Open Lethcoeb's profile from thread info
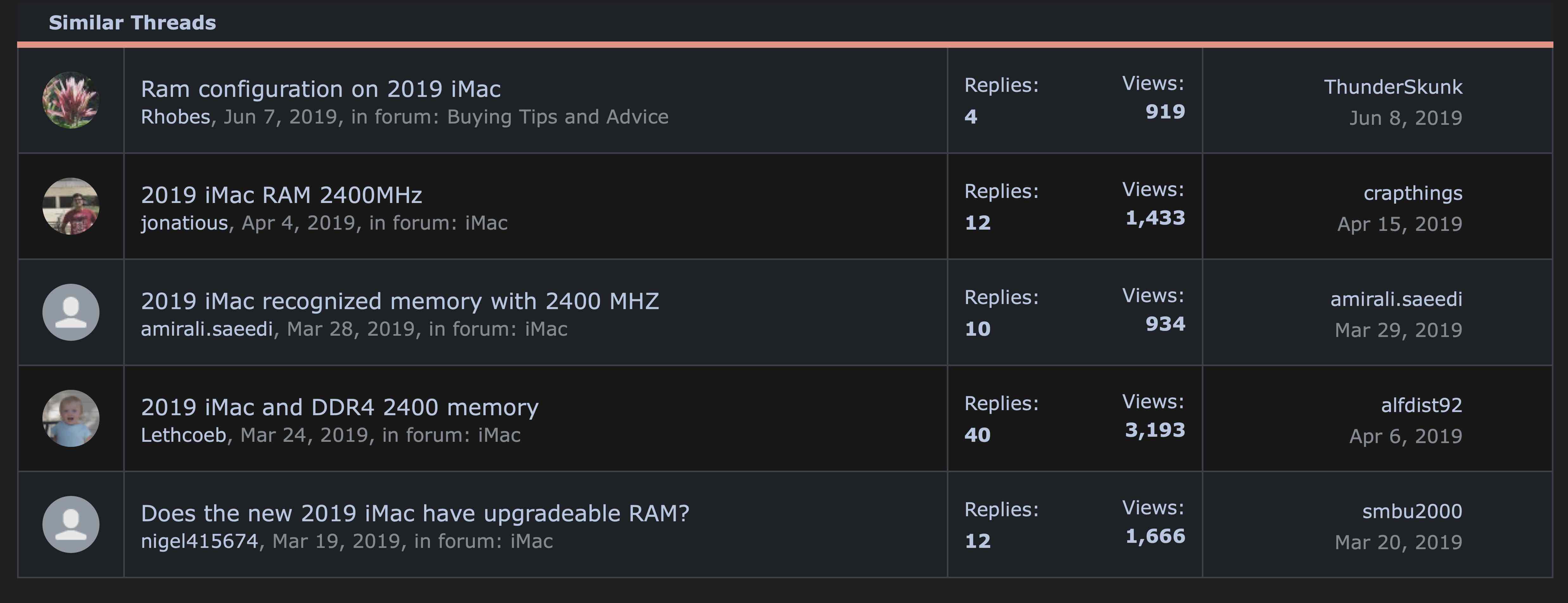The height and width of the screenshot is (603, 1568). pos(183,435)
